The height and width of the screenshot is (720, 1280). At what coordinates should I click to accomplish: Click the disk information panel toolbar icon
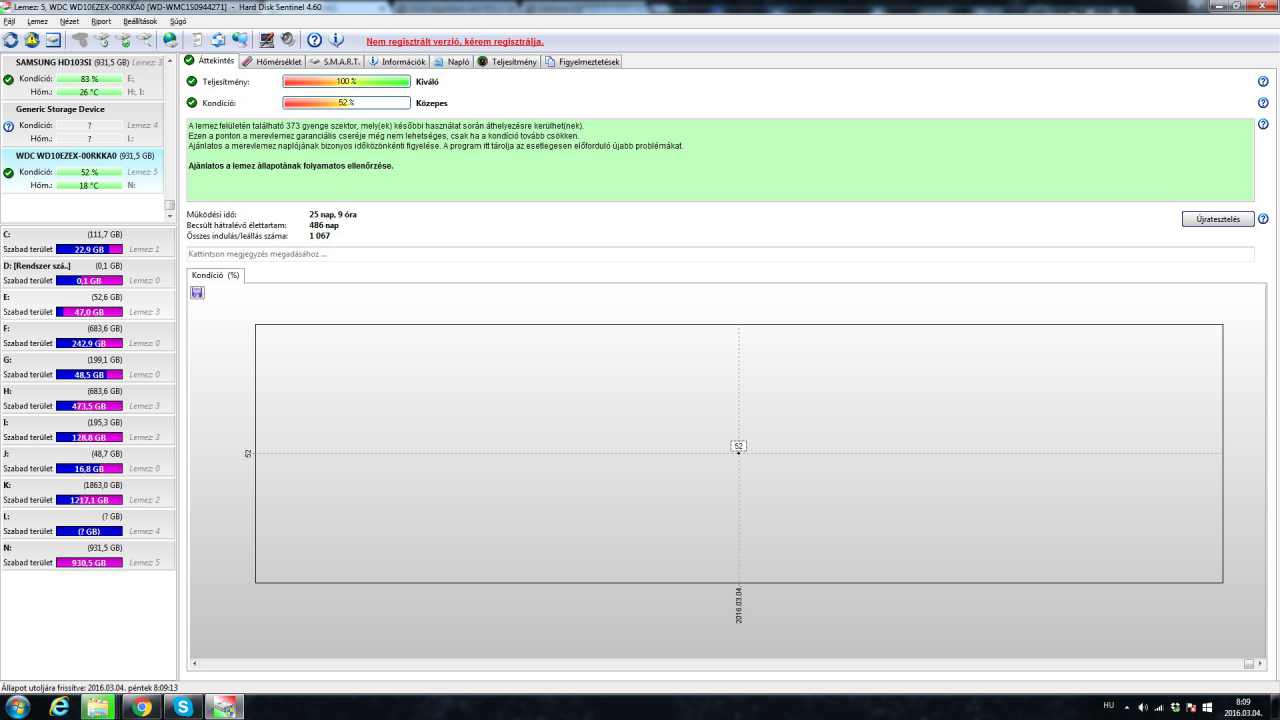tap(53, 40)
